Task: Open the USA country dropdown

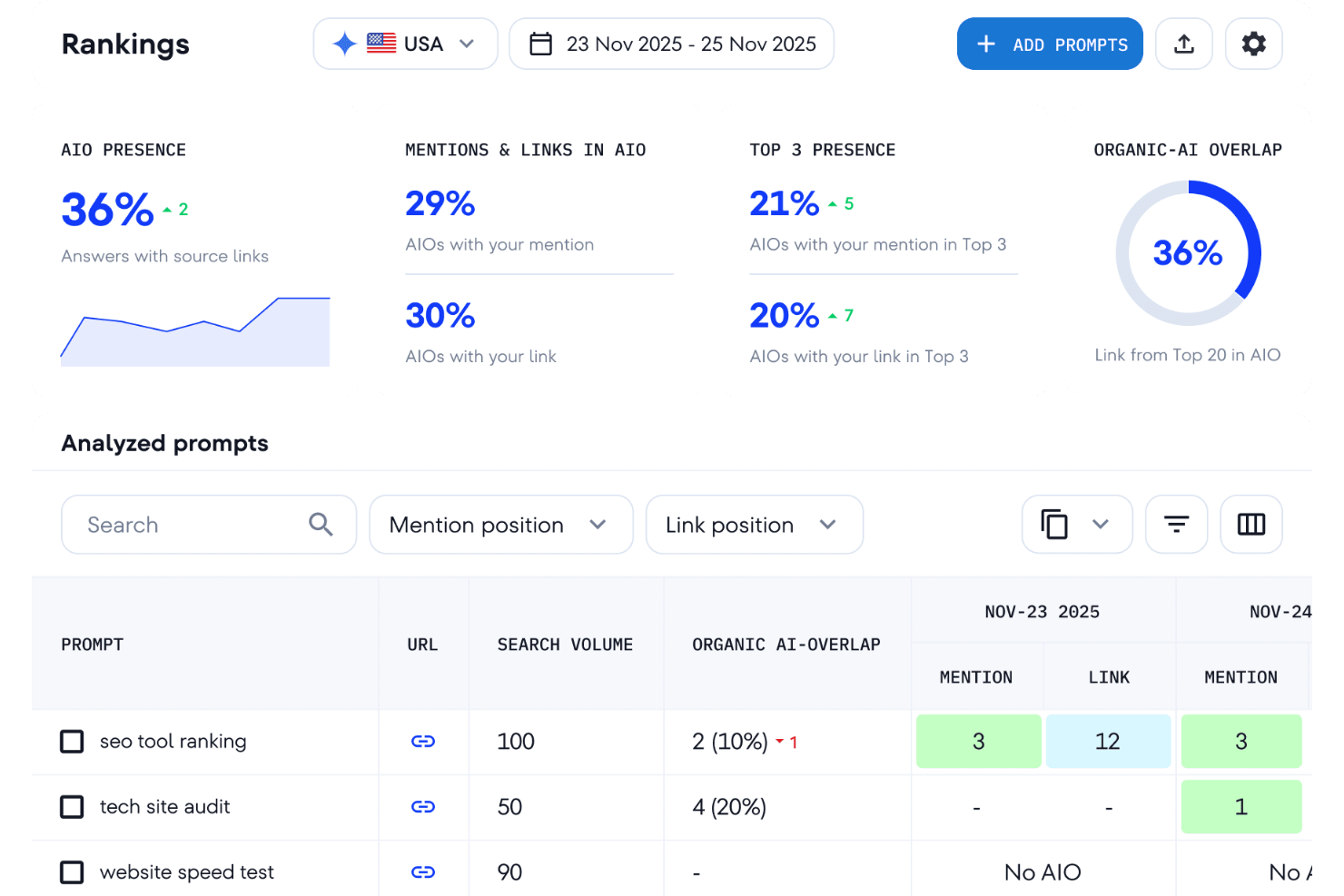Action: click(x=405, y=43)
